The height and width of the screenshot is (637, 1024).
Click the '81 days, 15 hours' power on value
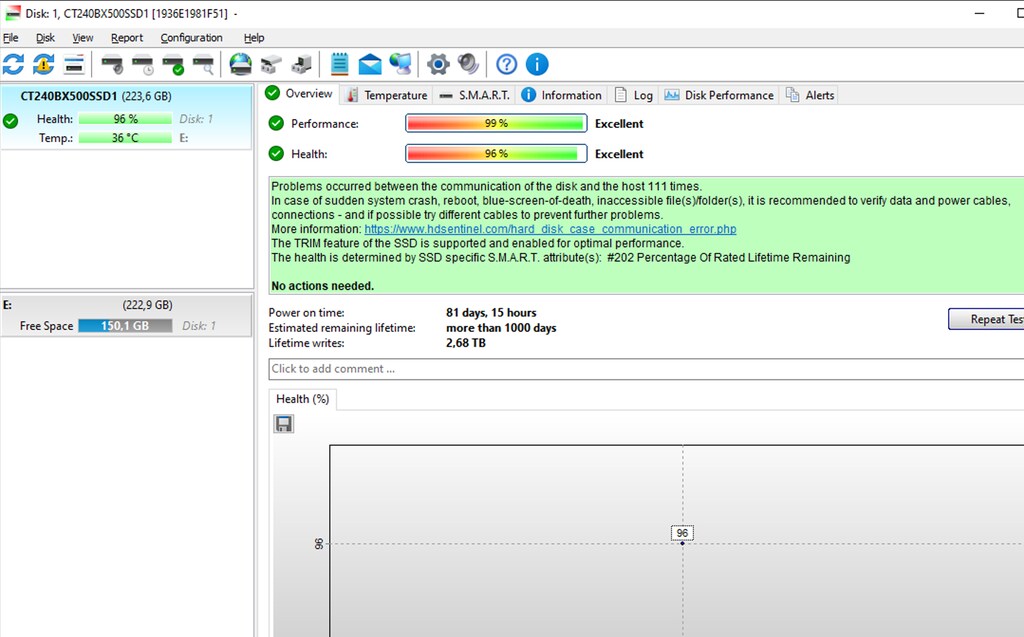[x=491, y=313]
